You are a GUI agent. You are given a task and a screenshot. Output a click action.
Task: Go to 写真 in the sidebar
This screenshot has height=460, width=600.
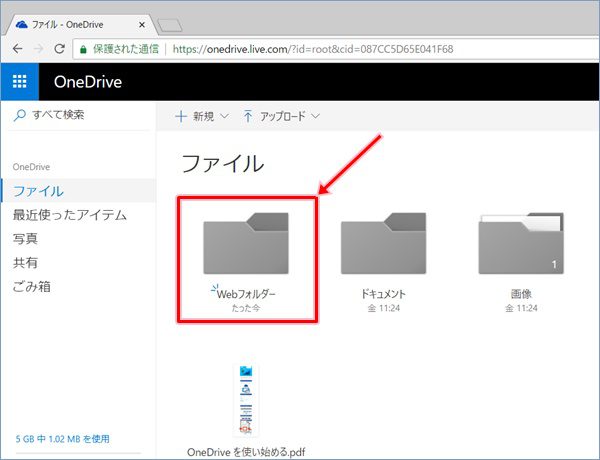coord(25,238)
